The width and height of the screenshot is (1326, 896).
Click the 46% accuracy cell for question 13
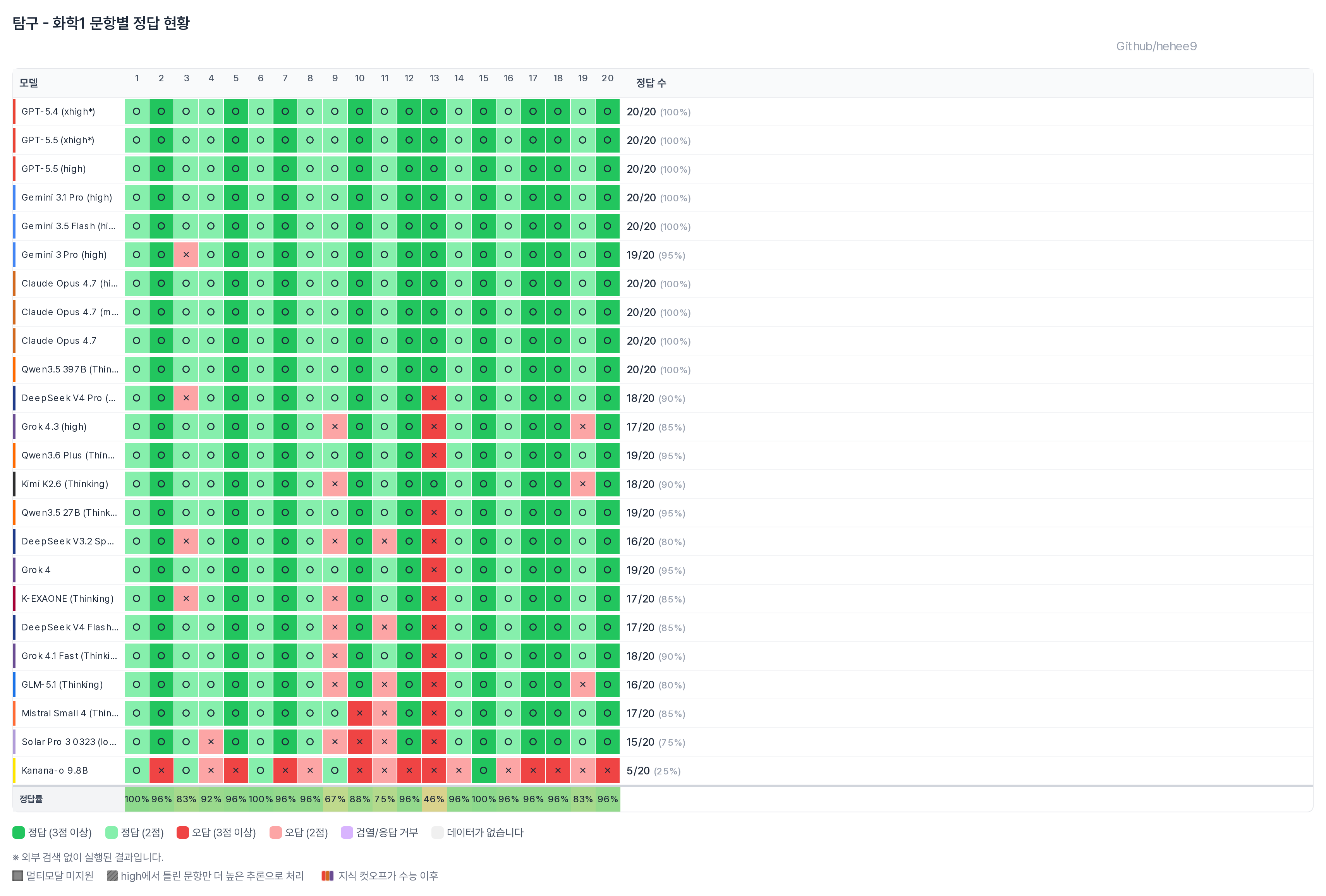pyautogui.click(x=434, y=799)
